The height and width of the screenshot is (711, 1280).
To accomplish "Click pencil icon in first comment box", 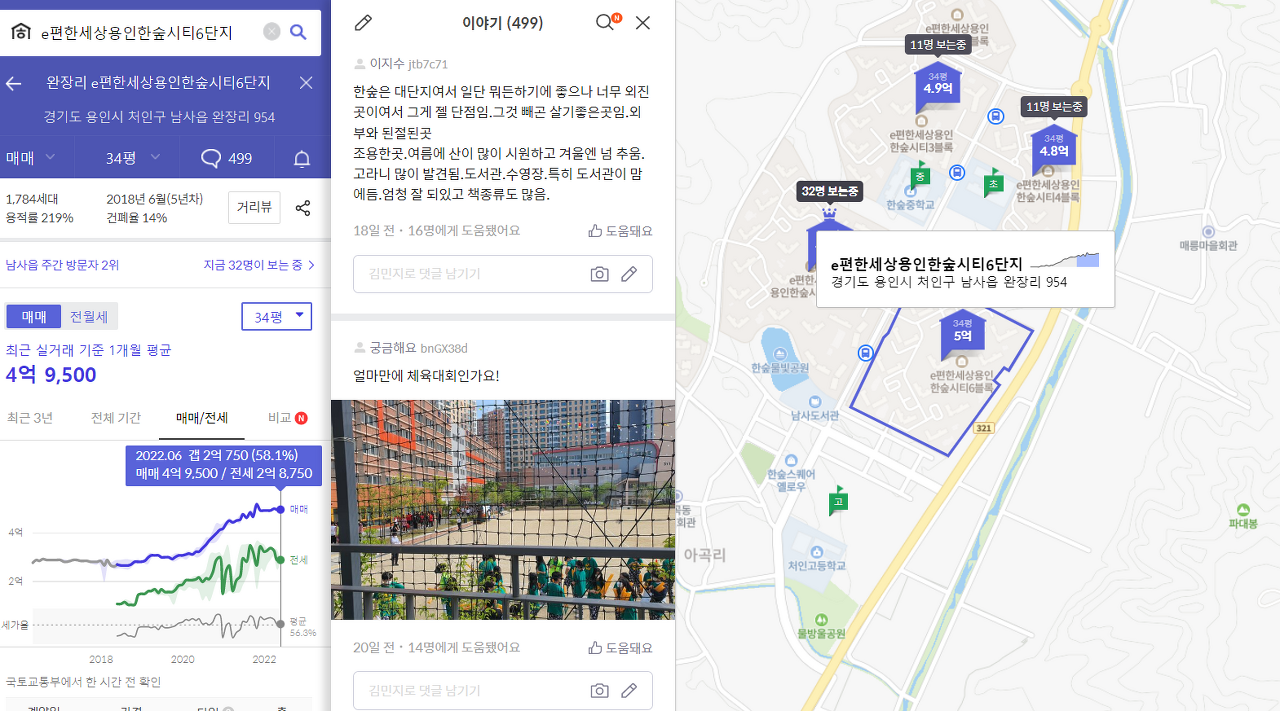I will tap(629, 274).
